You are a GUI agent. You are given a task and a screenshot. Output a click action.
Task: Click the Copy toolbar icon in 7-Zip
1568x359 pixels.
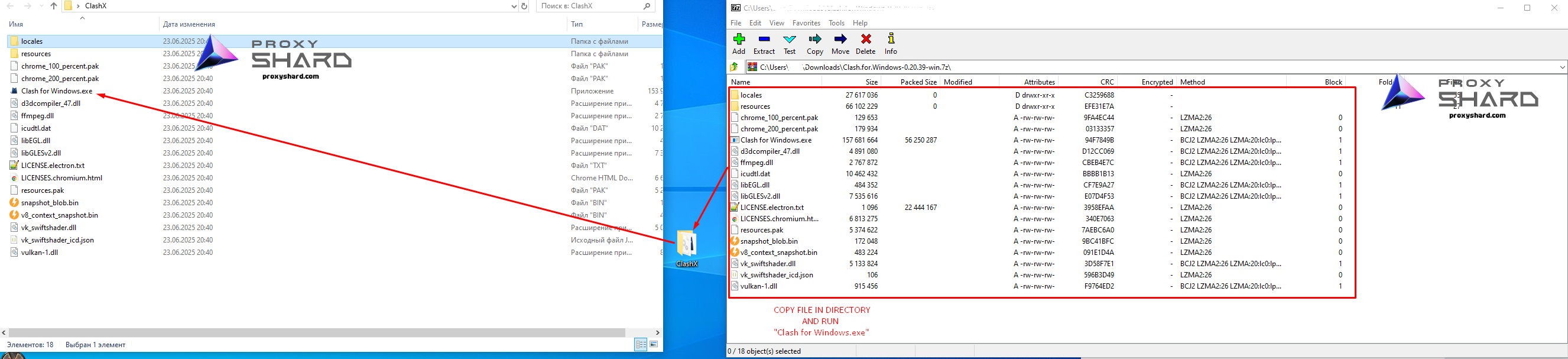814,43
